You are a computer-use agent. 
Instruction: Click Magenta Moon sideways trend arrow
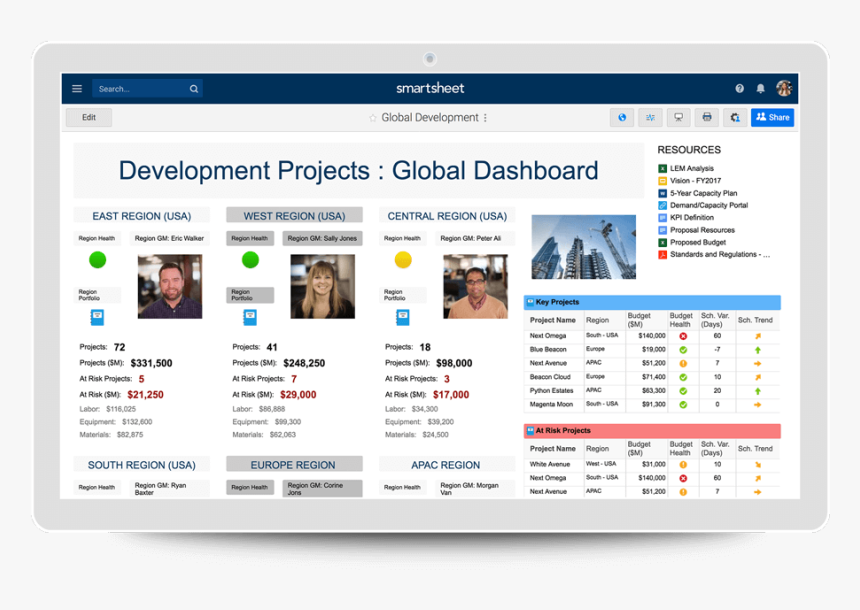[x=757, y=404]
